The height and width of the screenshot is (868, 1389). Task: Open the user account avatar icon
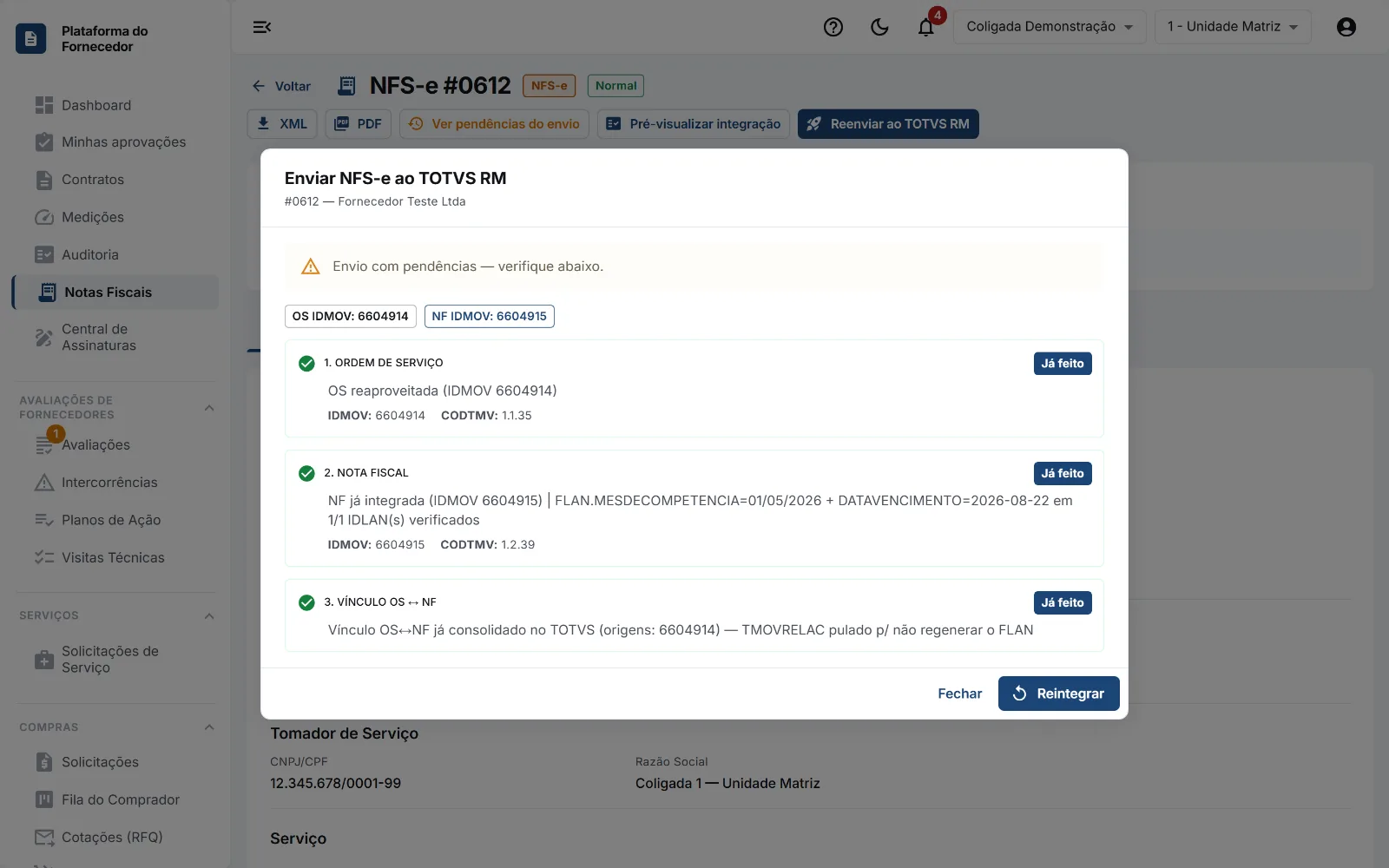(x=1346, y=27)
